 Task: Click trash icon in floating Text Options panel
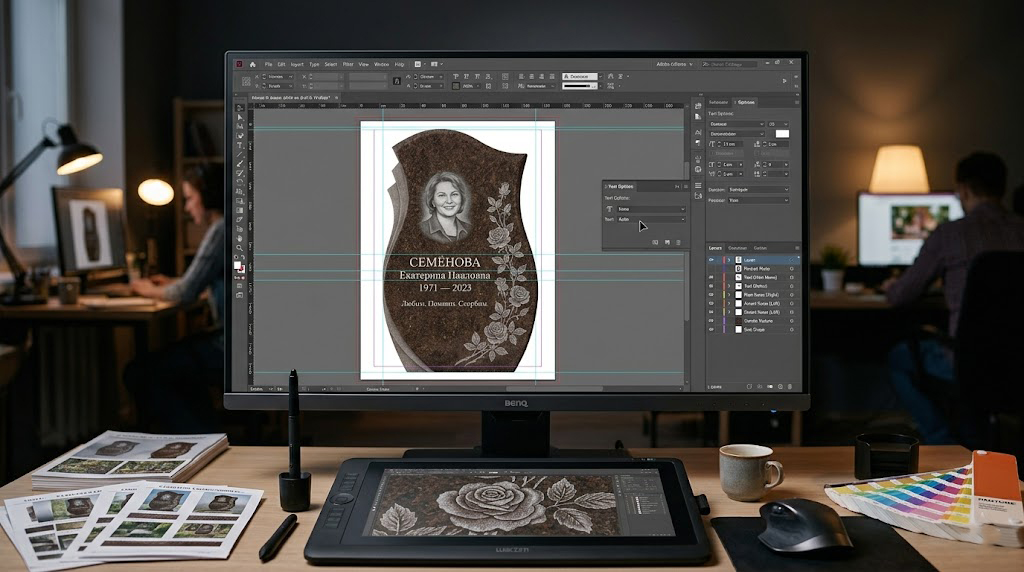pyautogui.click(x=679, y=242)
